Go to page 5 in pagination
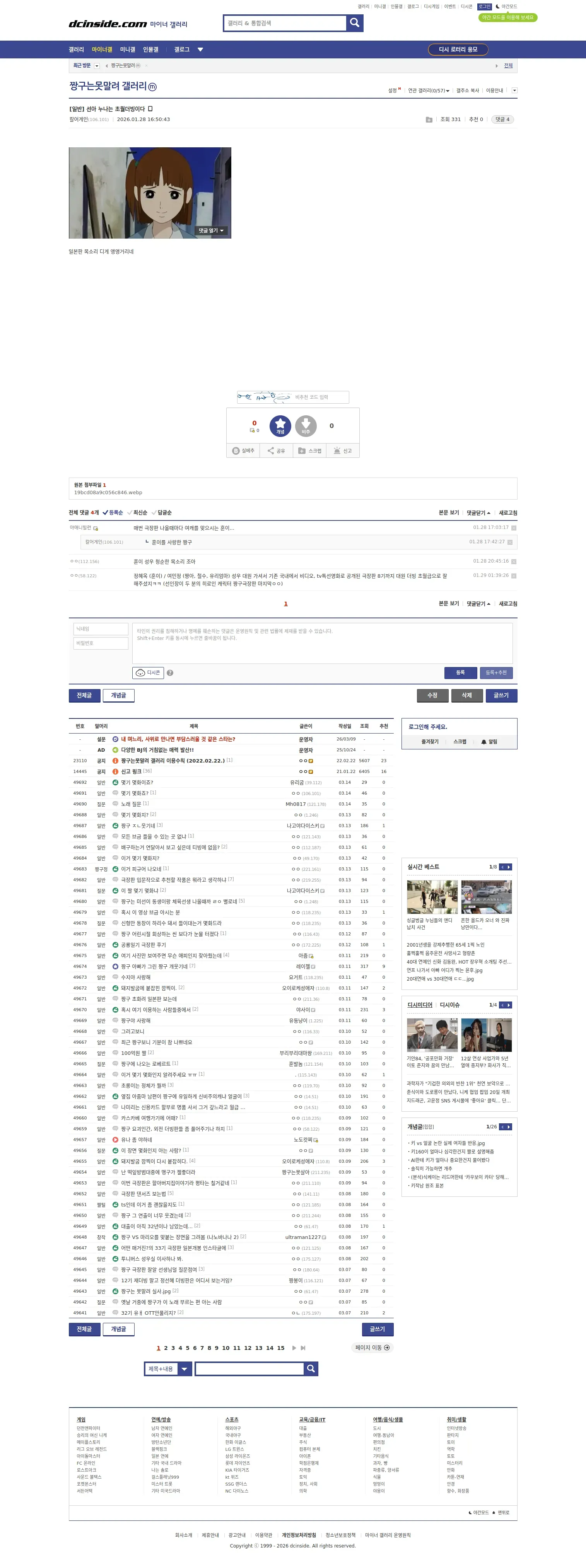586x1568 pixels. tap(188, 1348)
